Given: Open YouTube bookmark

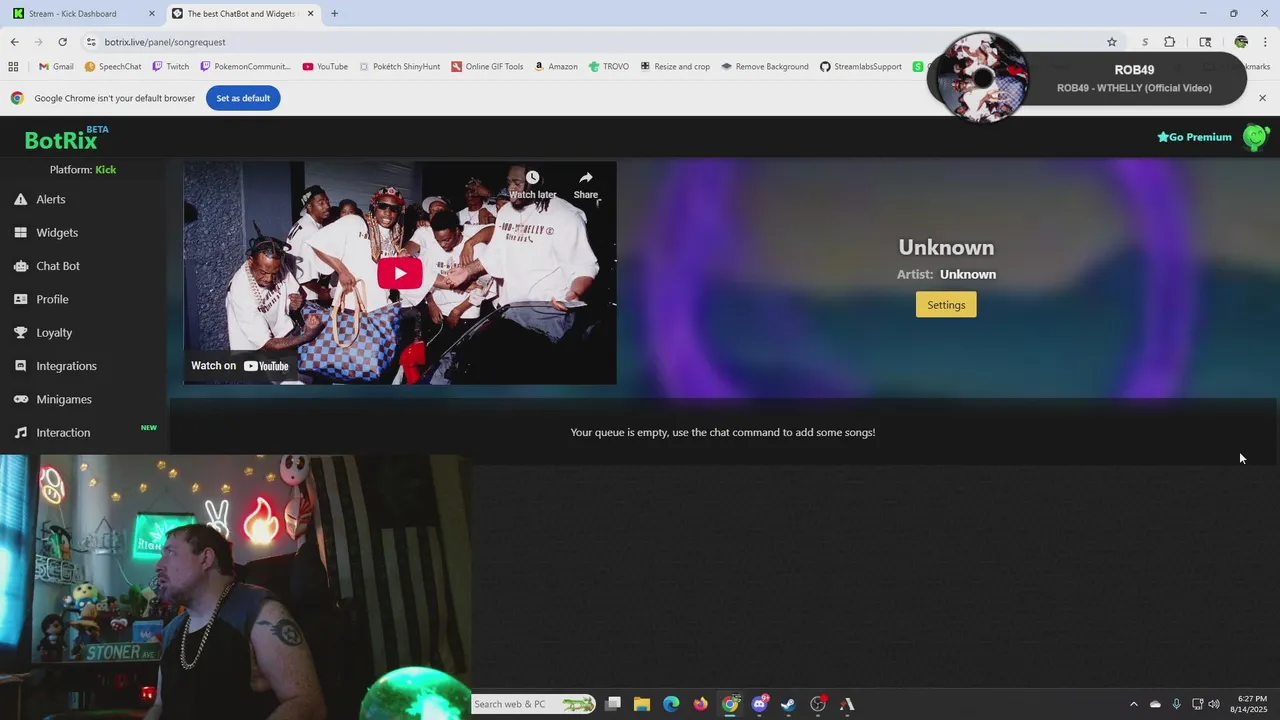Looking at the screenshot, I should (x=325, y=67).
